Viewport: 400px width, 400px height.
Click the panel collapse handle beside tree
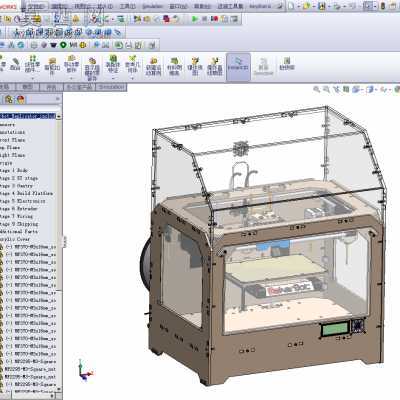tap(65, 241)
